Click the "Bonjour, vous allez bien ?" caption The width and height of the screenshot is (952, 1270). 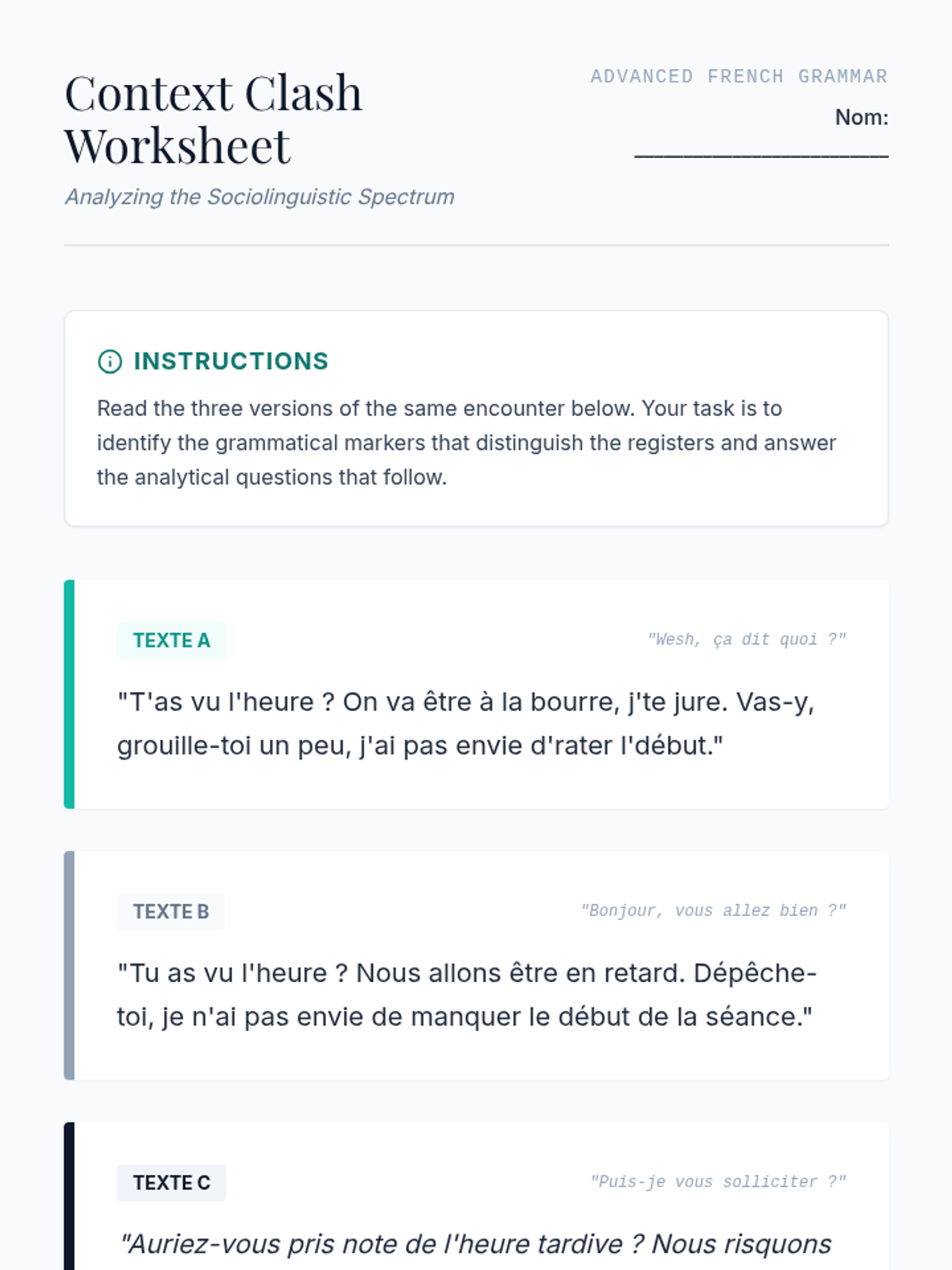click(713, 910)
